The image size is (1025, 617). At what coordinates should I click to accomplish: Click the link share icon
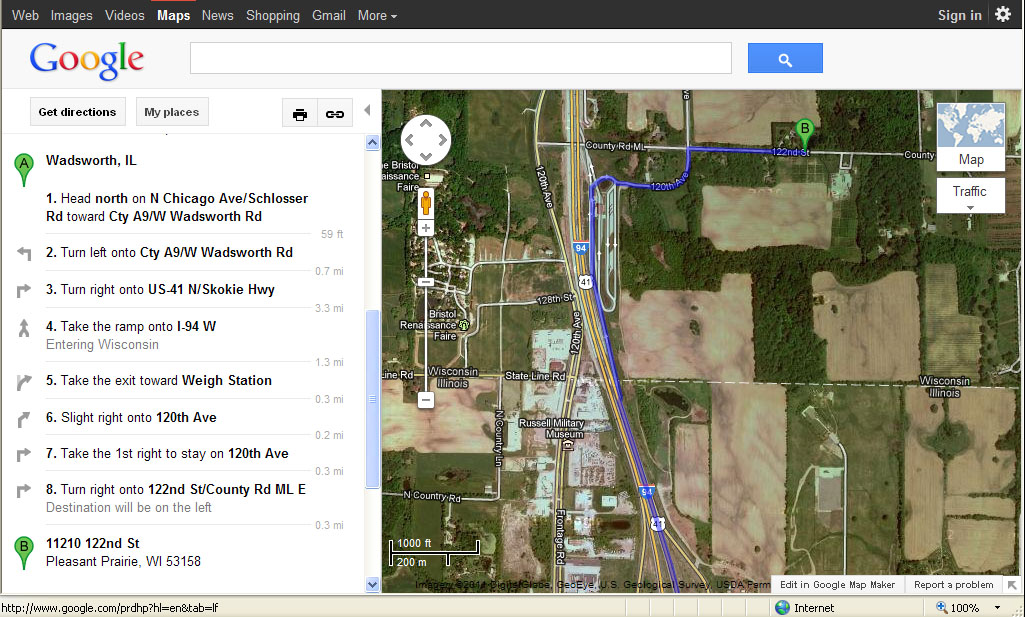click(335, 114)
